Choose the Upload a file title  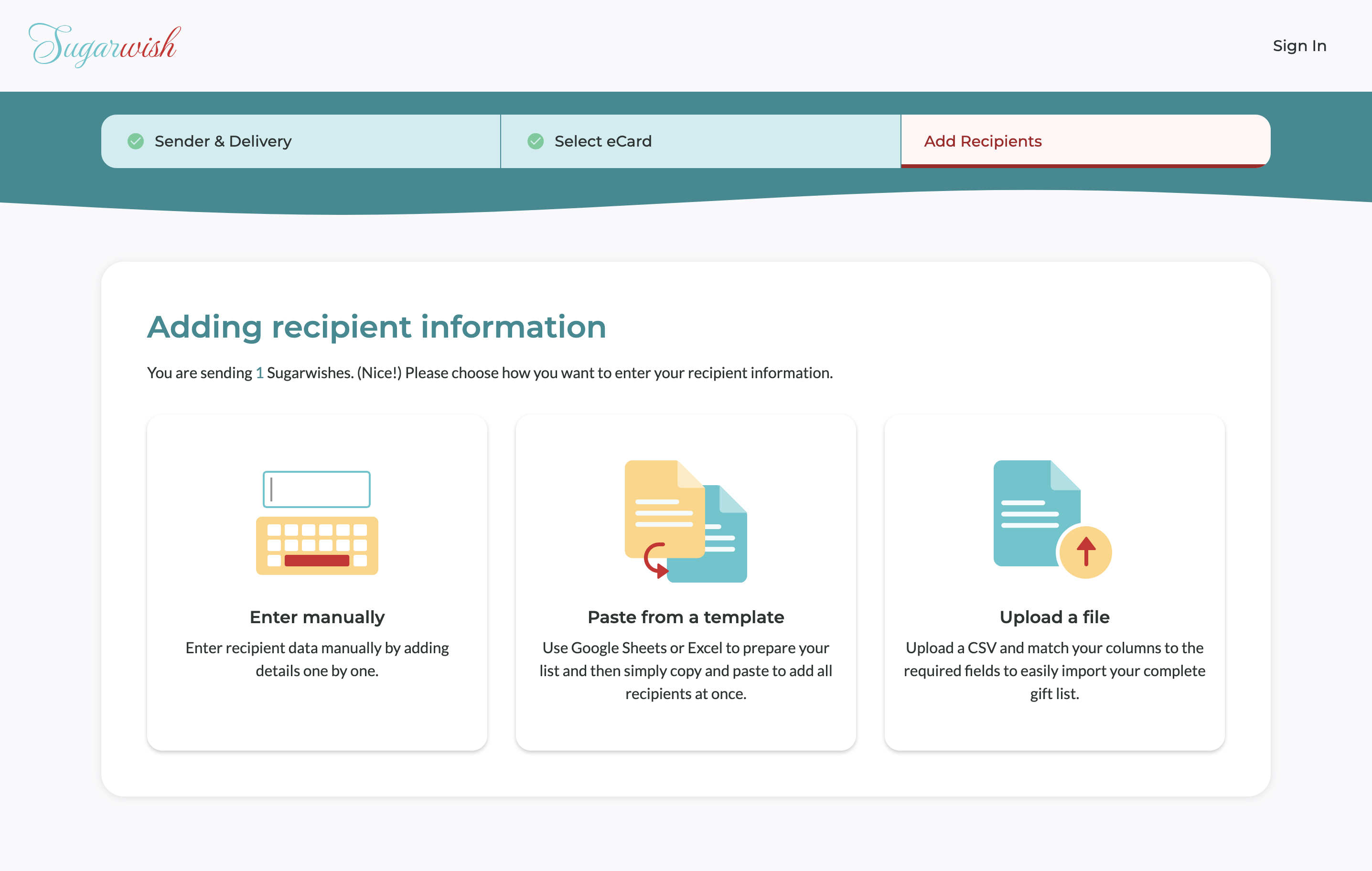[1055, 617]
